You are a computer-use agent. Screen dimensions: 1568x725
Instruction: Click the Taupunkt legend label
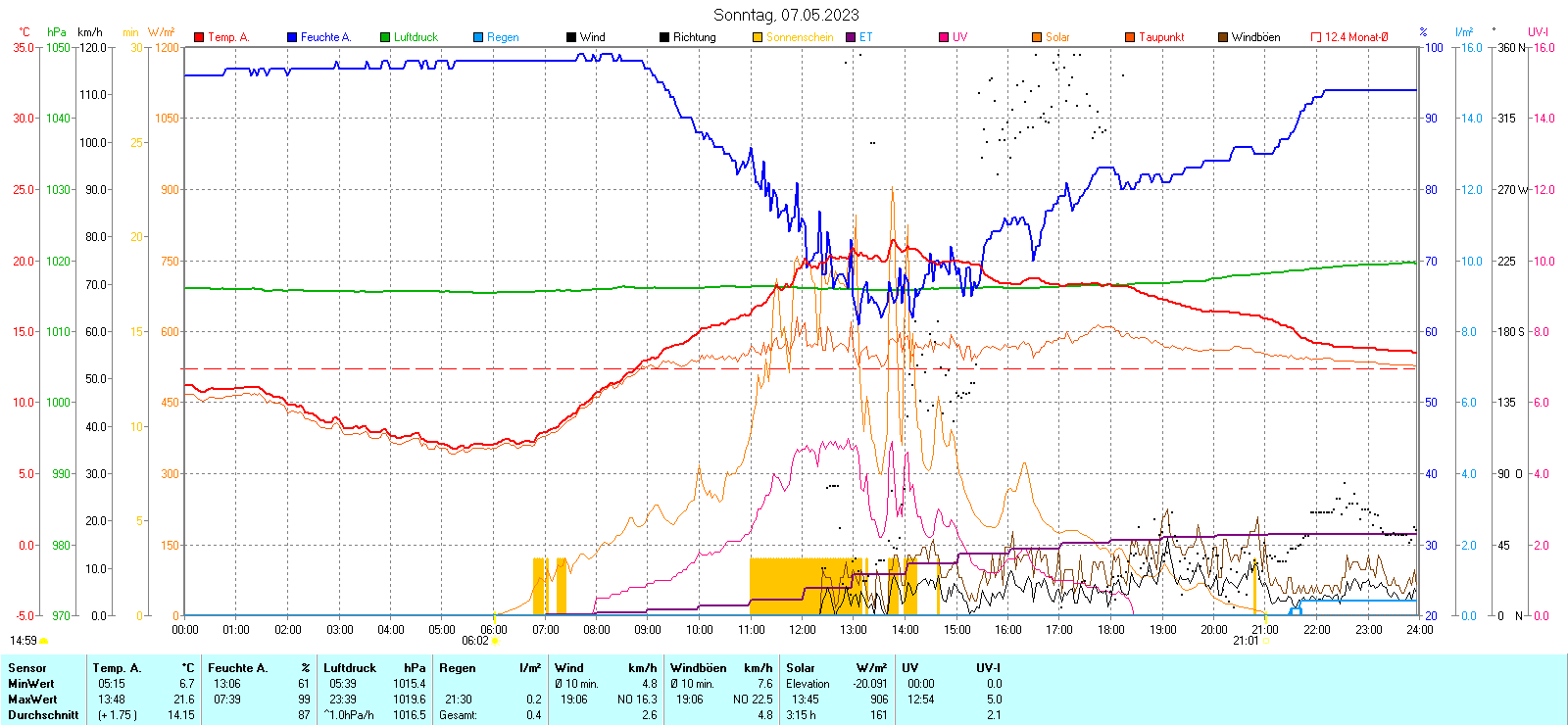[x=1161, y=37]
